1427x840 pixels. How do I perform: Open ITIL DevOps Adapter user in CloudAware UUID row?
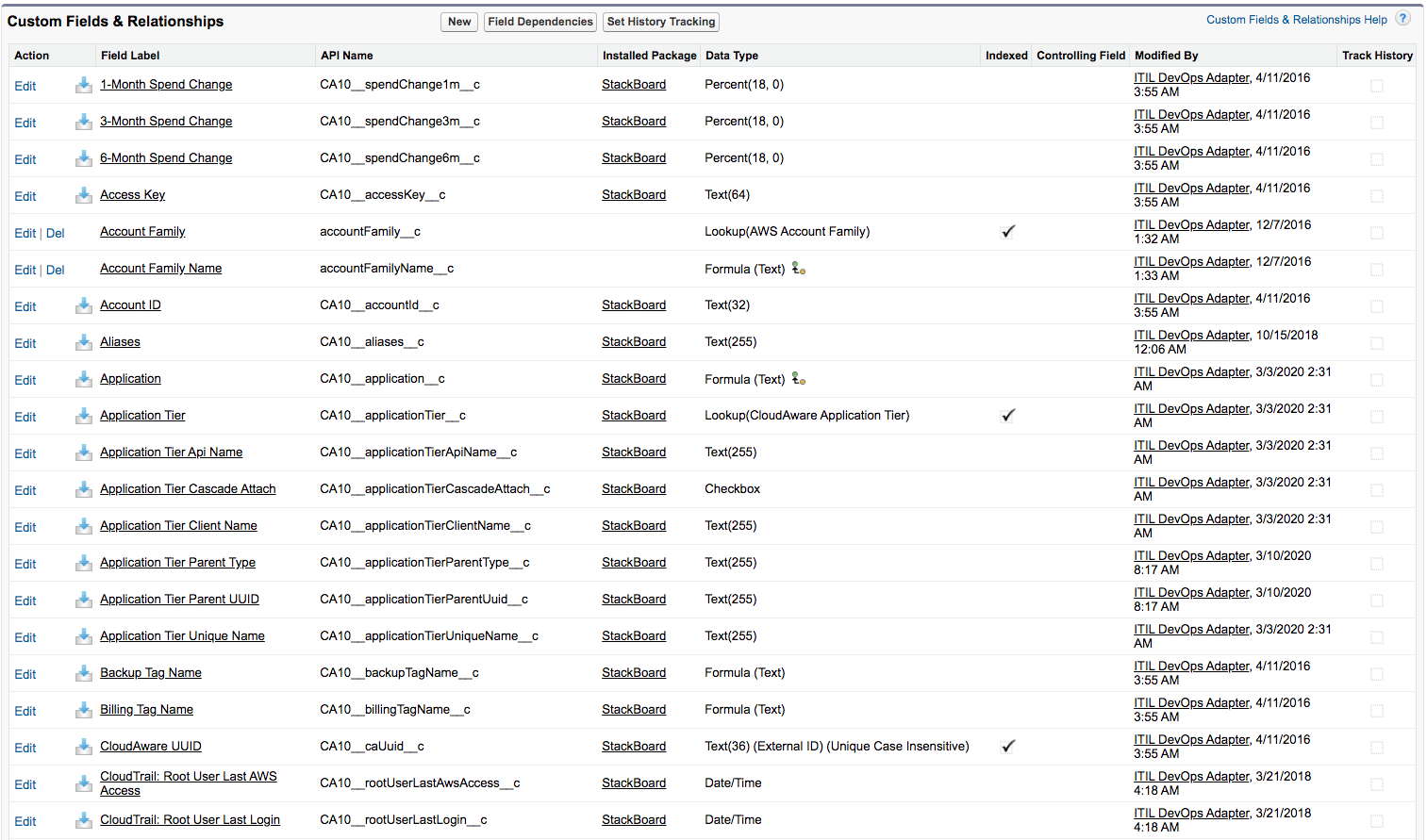(x=1191, y=740)
